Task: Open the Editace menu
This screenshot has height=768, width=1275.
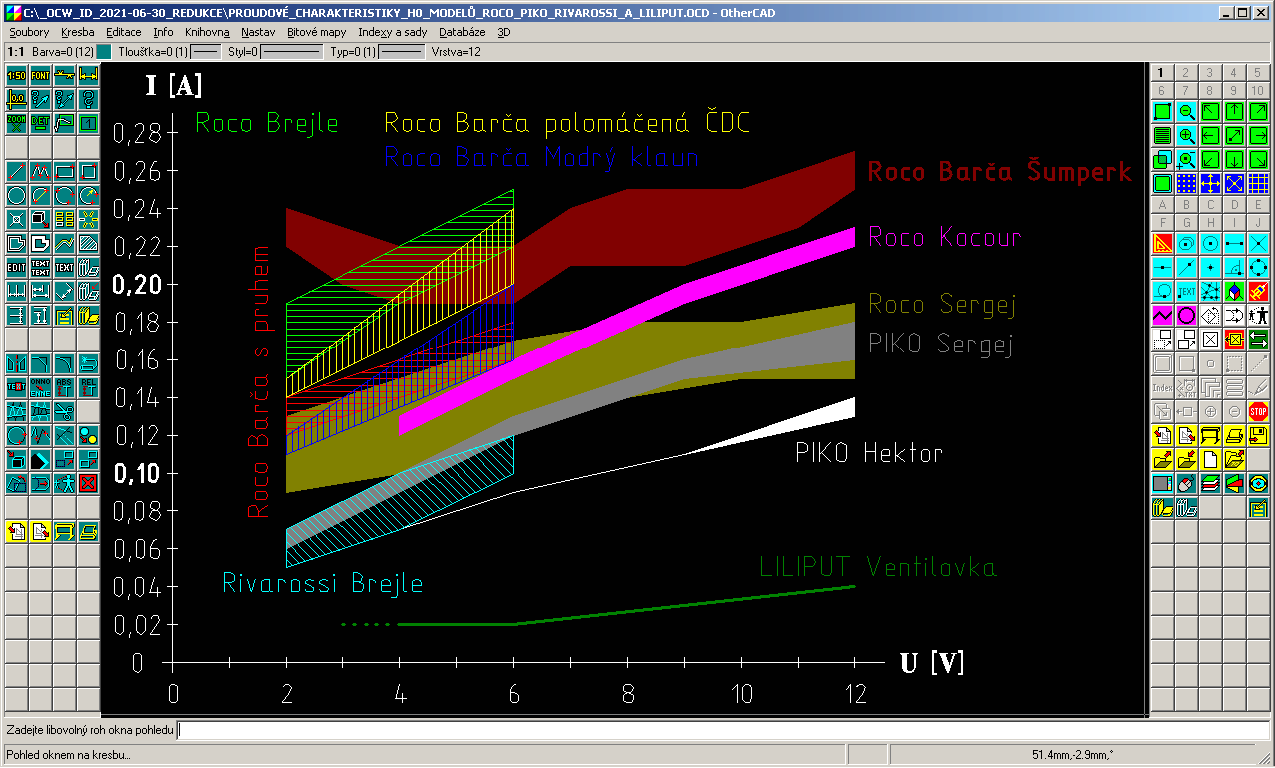Action: 124,32
